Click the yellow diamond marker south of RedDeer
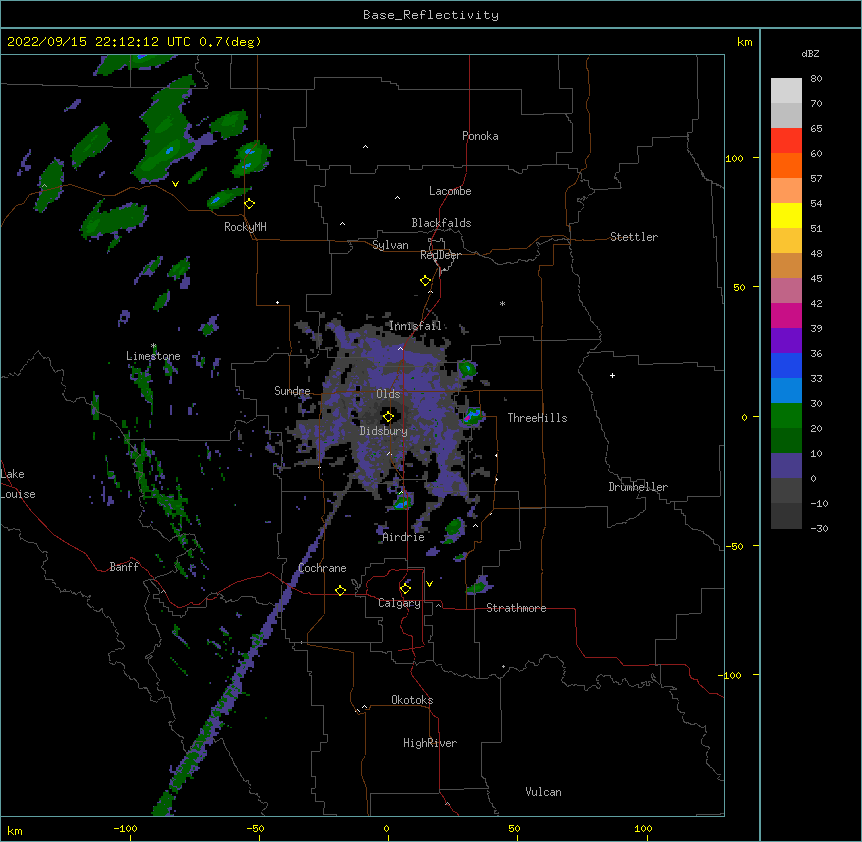The width and height of the screenshot is (862, 842). pos(425,281)
